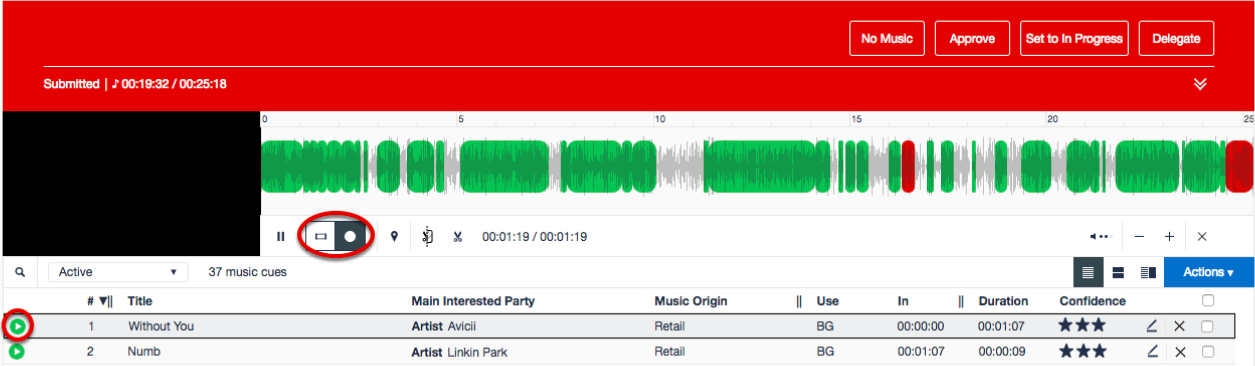Viewport: 1255px width, 366px height.
Task: Play the Numb music cue
Action: click(x=17, y=351)
